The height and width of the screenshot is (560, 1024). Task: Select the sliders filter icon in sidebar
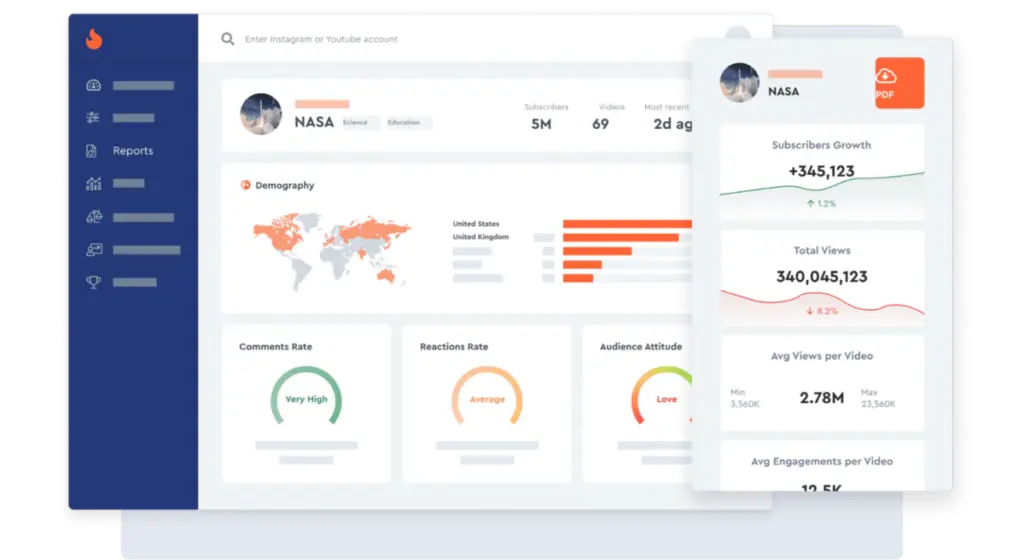click(x=93, y=117)
